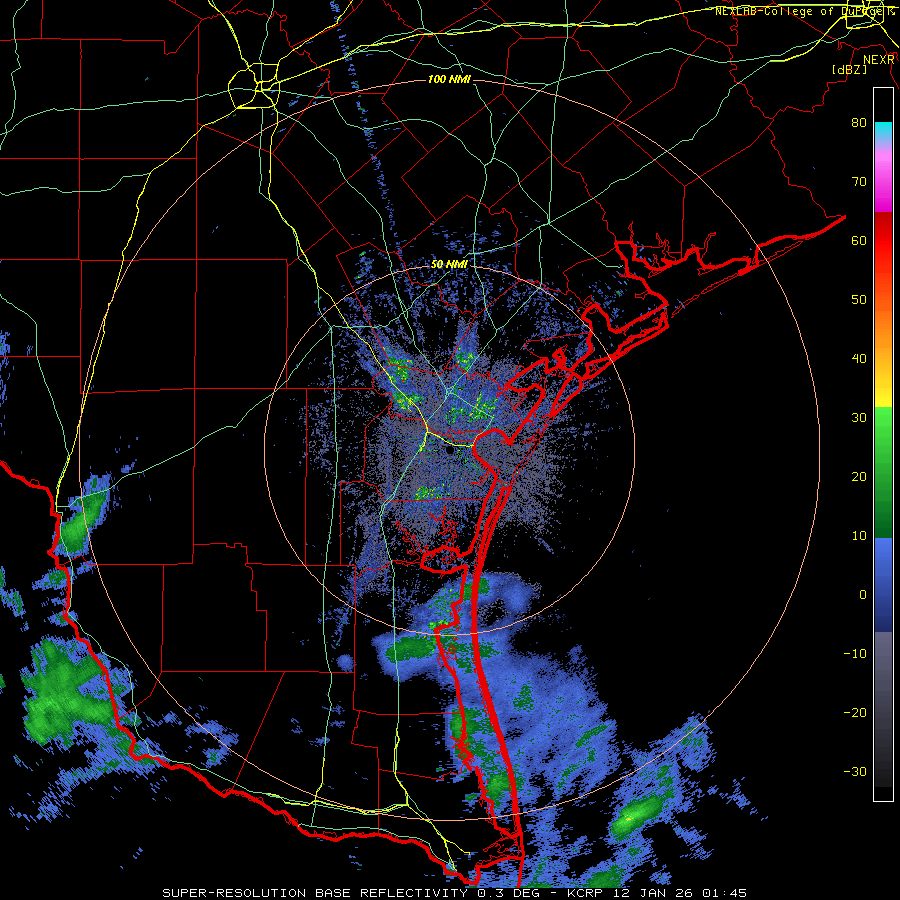
Task: Click the KCRP radar site center dot
Action: click(449, 451)
